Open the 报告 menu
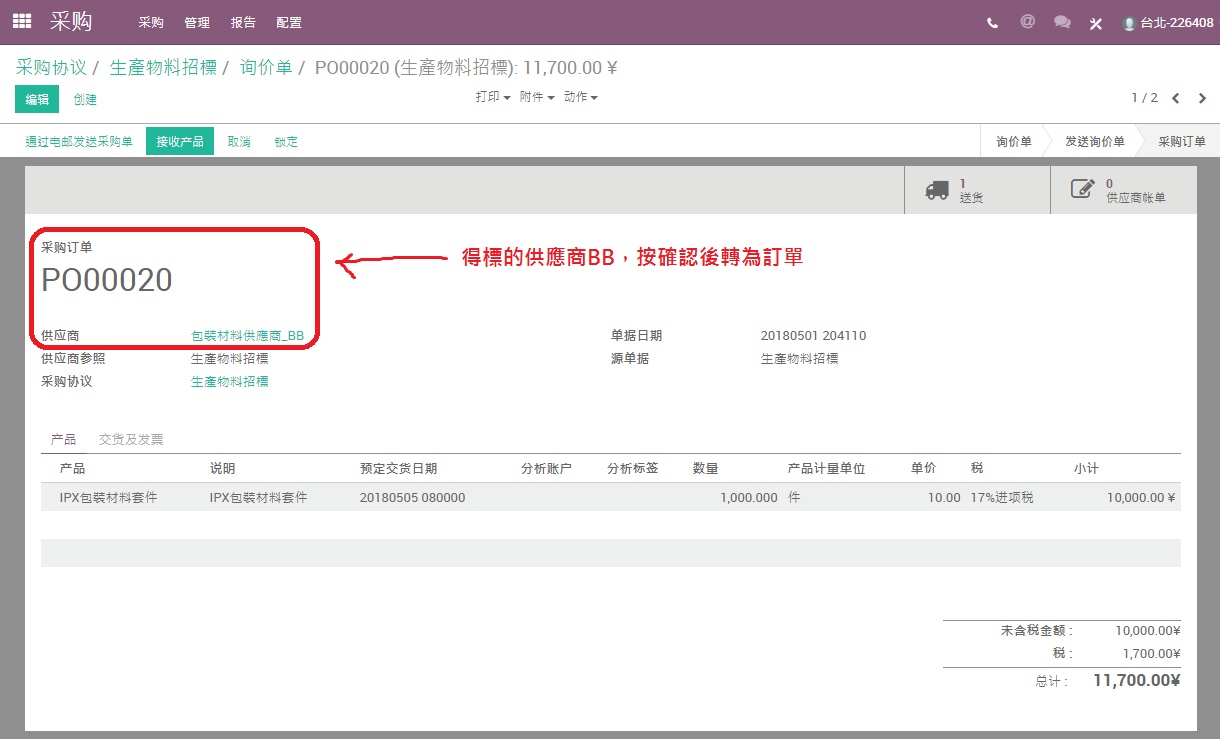The width and height of the screenshot is (1220, 745). click(x=243, y=22)
